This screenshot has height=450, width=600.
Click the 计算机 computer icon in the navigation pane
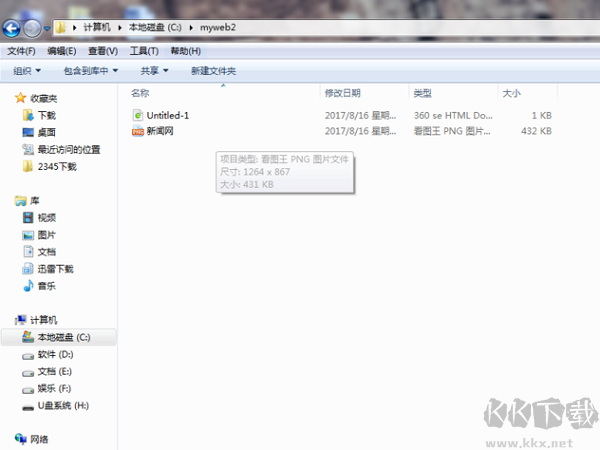pos(21,320)
